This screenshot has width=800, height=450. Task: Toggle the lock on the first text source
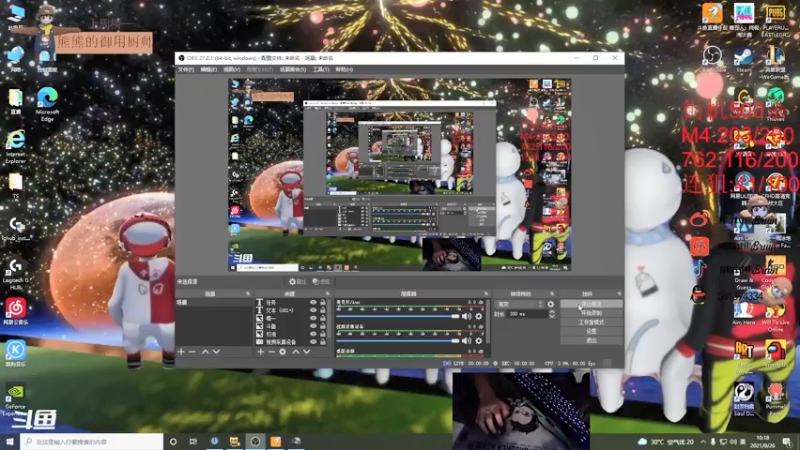pos(322,303)
